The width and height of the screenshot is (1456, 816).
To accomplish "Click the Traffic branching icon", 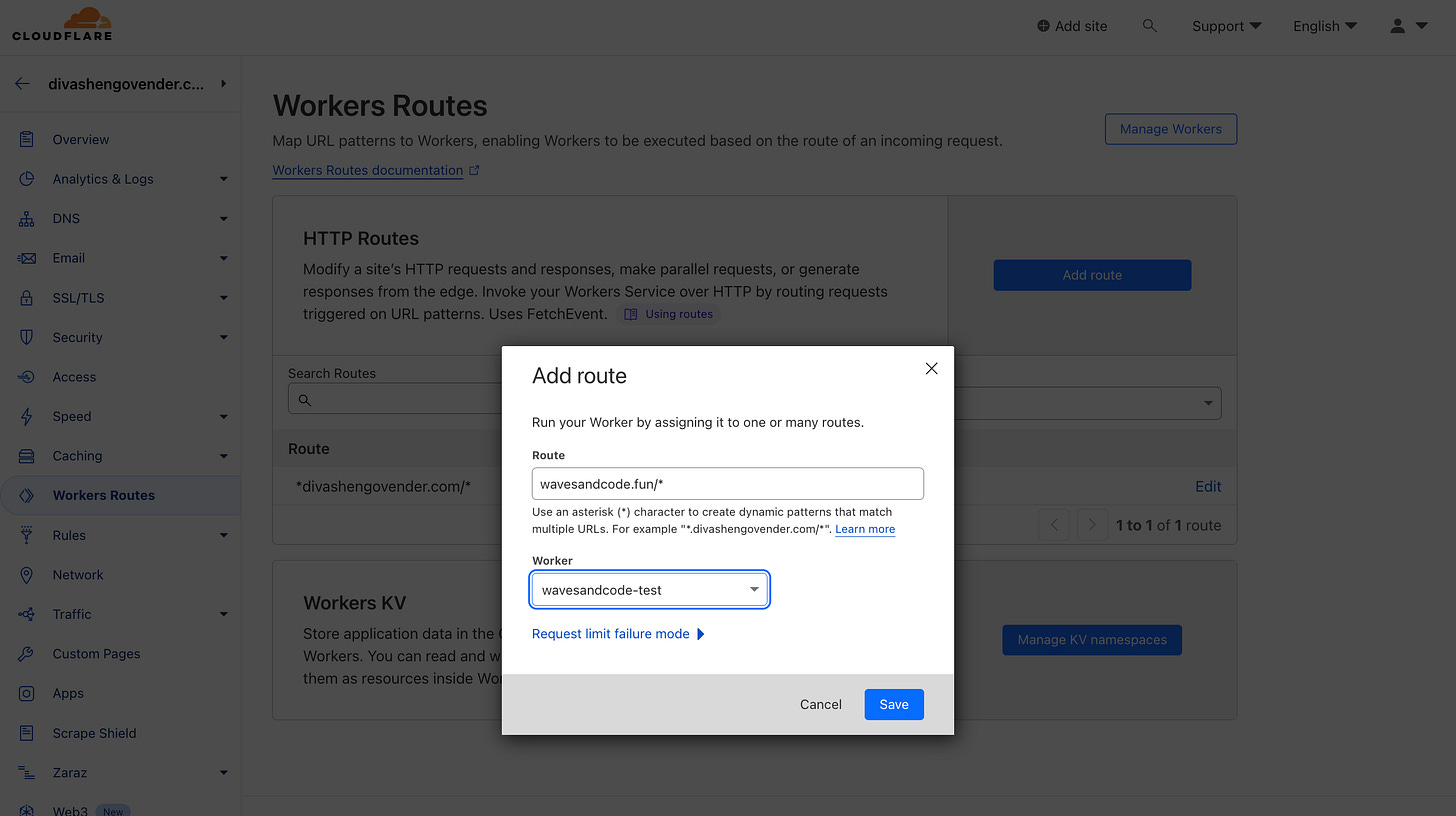I will (27, 614).
